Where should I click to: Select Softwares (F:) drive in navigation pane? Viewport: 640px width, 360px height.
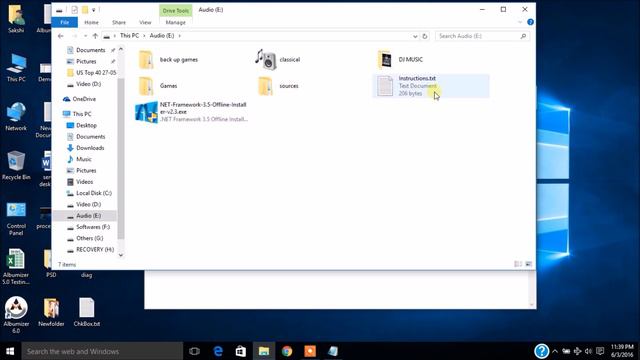click(88, 227)
